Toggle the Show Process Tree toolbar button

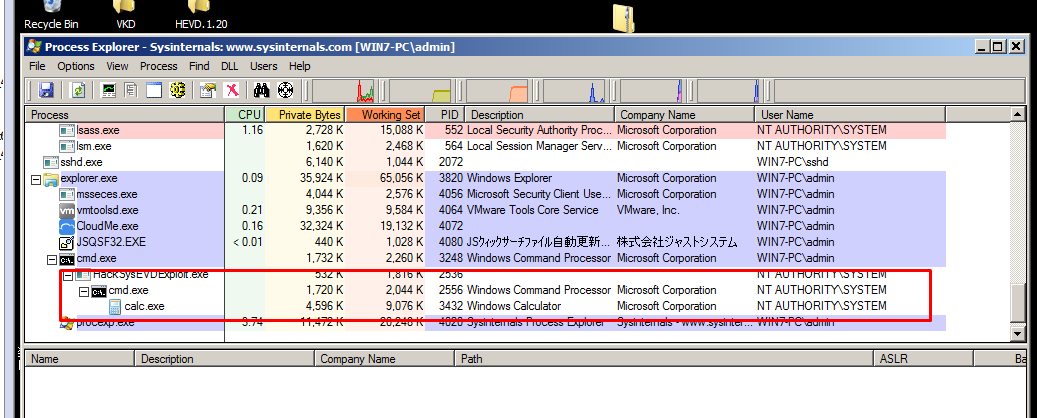tap(131, 91)
